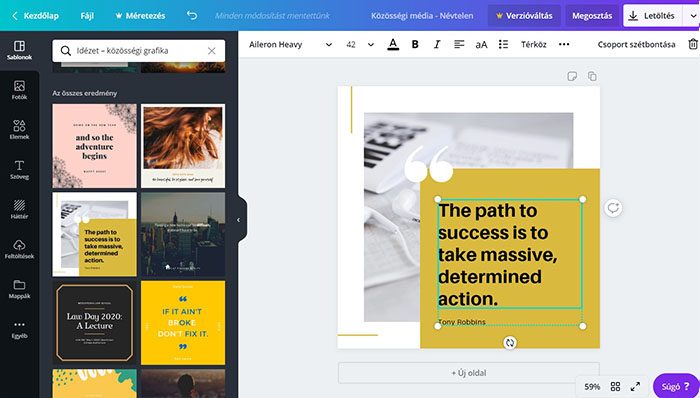Click the Közösségi média - Névtelen title
This screenshot has height=398, width=700.
(422, 16)
